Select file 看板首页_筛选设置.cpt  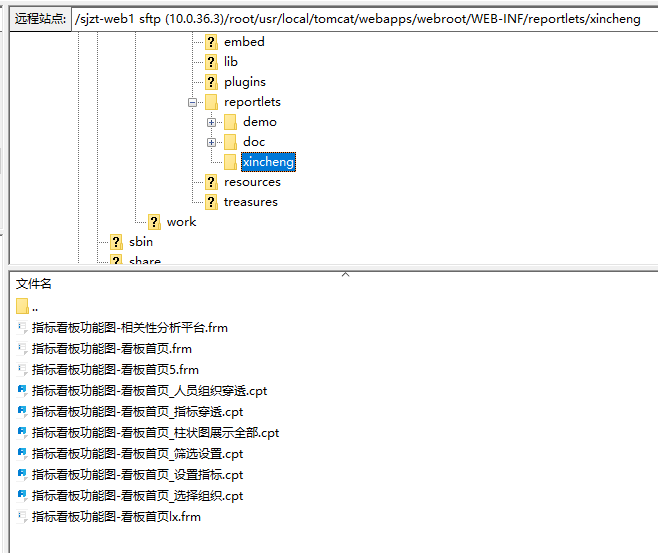[138, 454]
